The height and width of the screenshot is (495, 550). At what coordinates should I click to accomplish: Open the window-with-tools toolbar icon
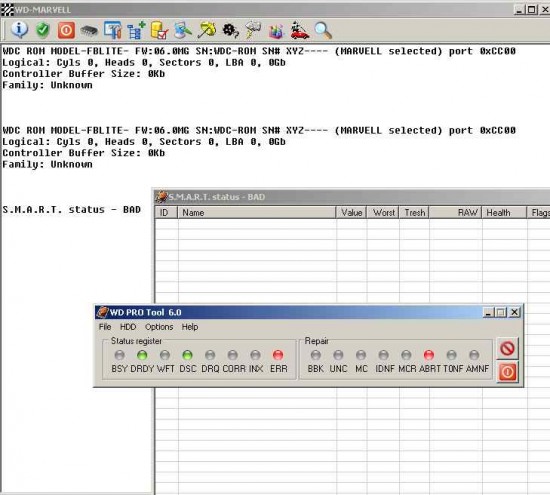113,30
